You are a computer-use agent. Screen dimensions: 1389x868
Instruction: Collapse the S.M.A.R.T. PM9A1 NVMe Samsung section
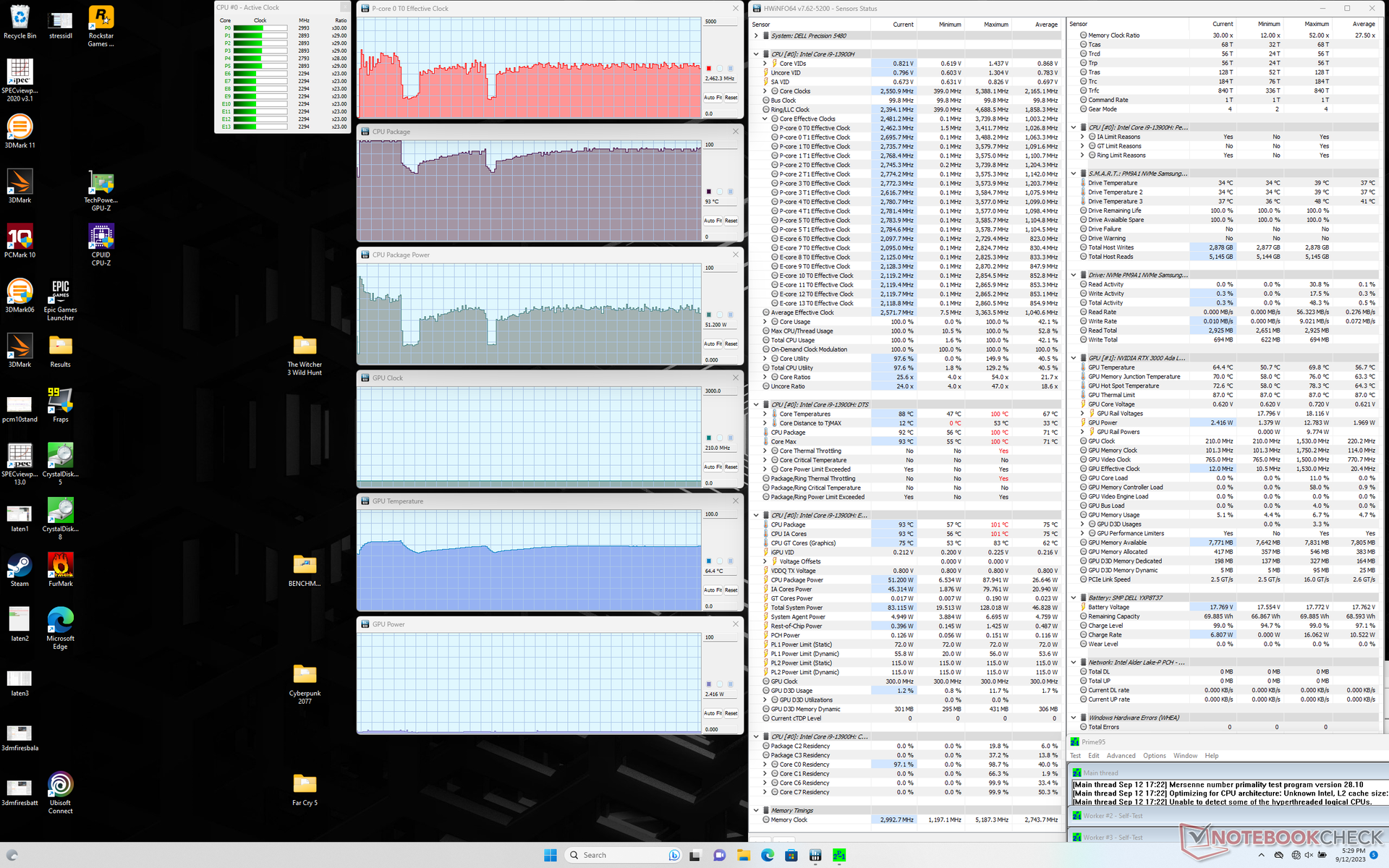(x=1074, y=174)
